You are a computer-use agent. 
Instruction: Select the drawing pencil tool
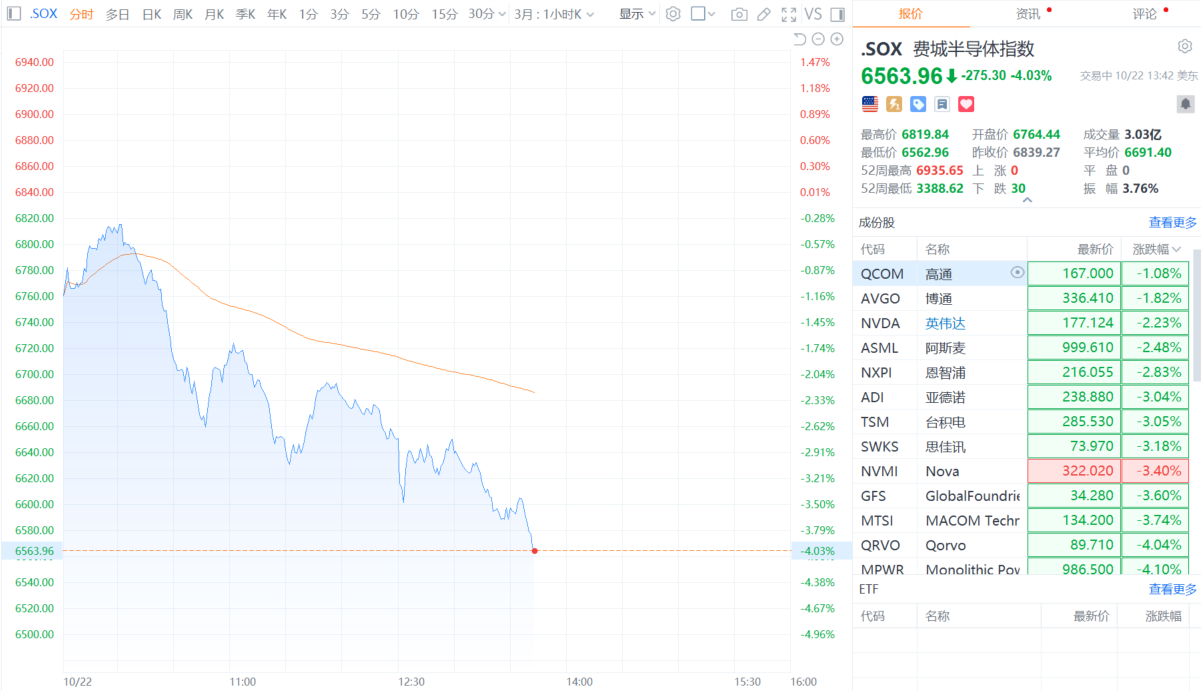762,15
